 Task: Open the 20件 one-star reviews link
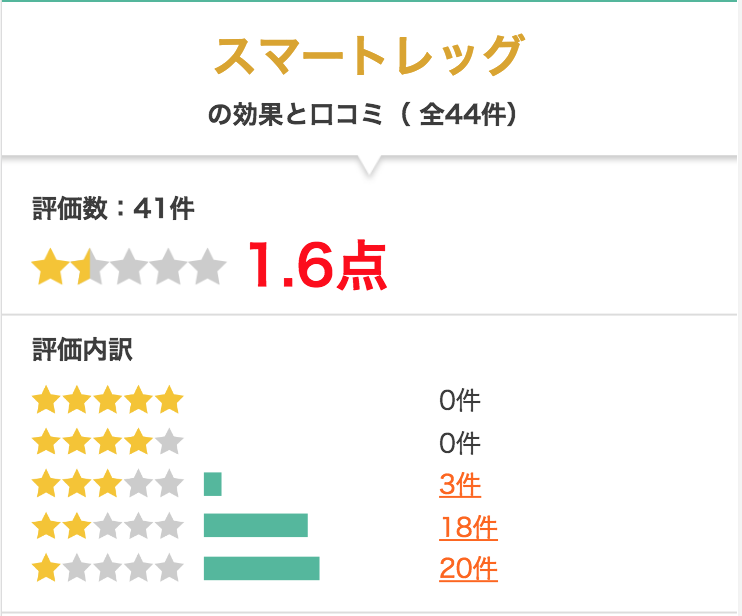468,568
